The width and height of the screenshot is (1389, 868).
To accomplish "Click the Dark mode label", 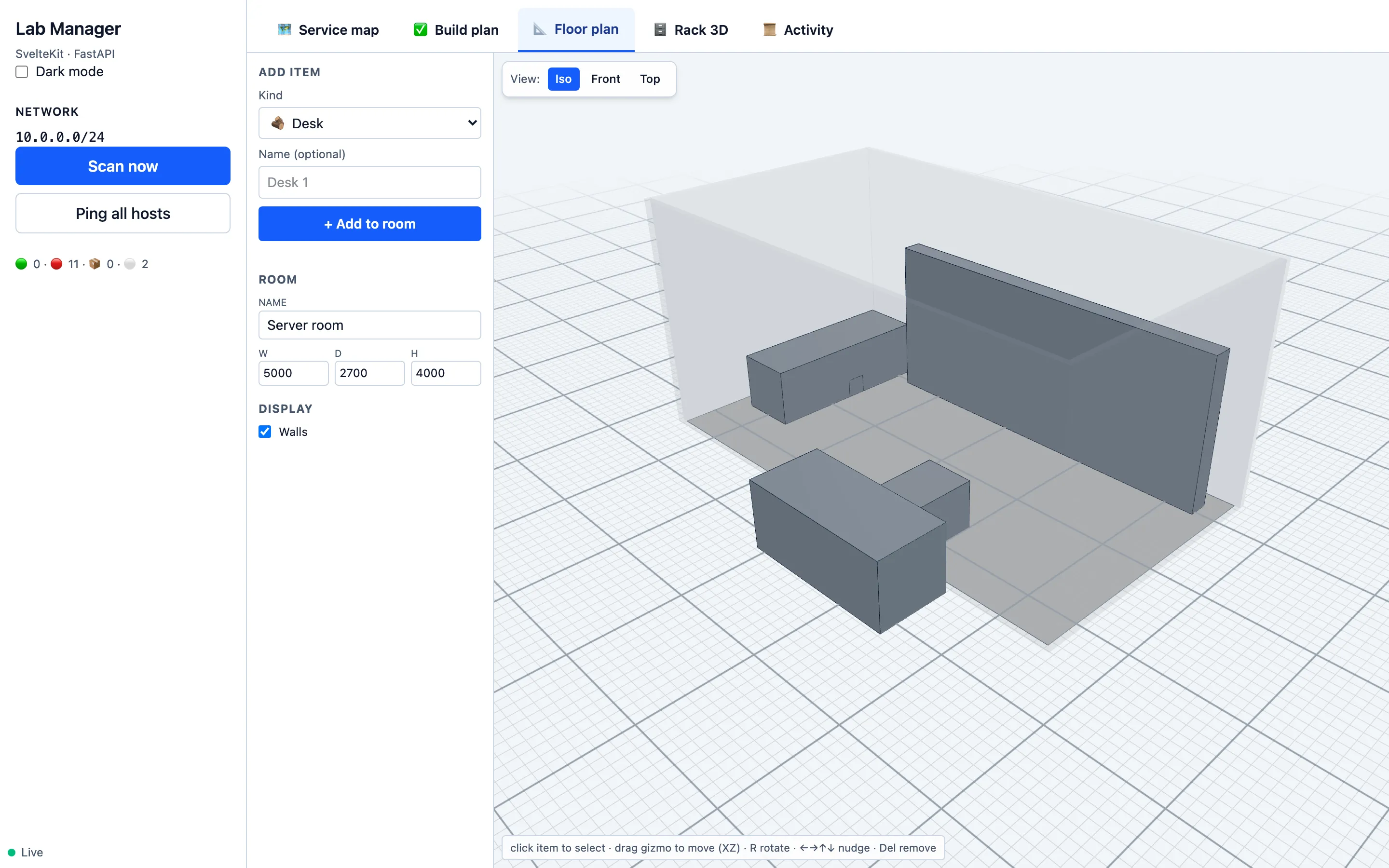I will point(69,72).
